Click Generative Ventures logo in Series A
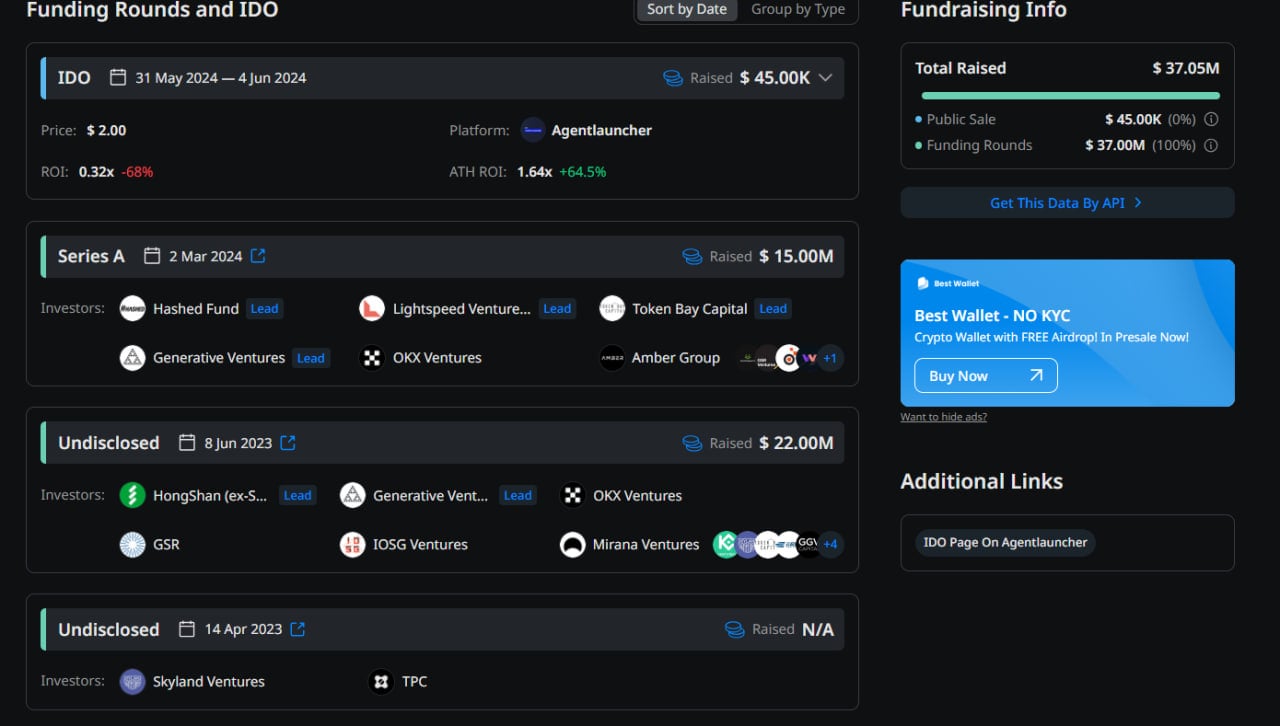The height and width of the screenshot is (726, 1280). 132,357
